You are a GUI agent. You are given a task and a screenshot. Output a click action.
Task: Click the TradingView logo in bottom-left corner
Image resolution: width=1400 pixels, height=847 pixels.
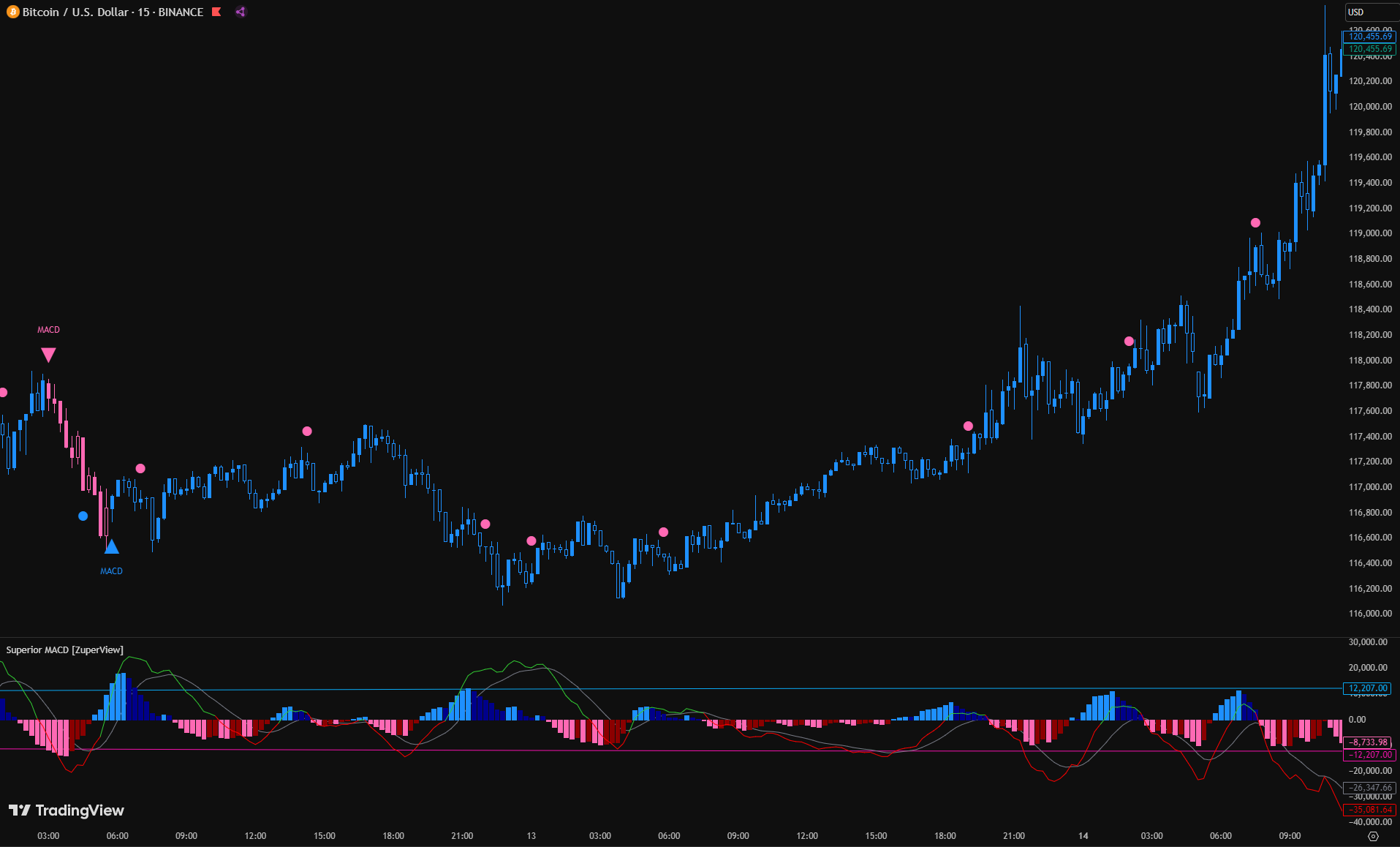click(67, 810)
